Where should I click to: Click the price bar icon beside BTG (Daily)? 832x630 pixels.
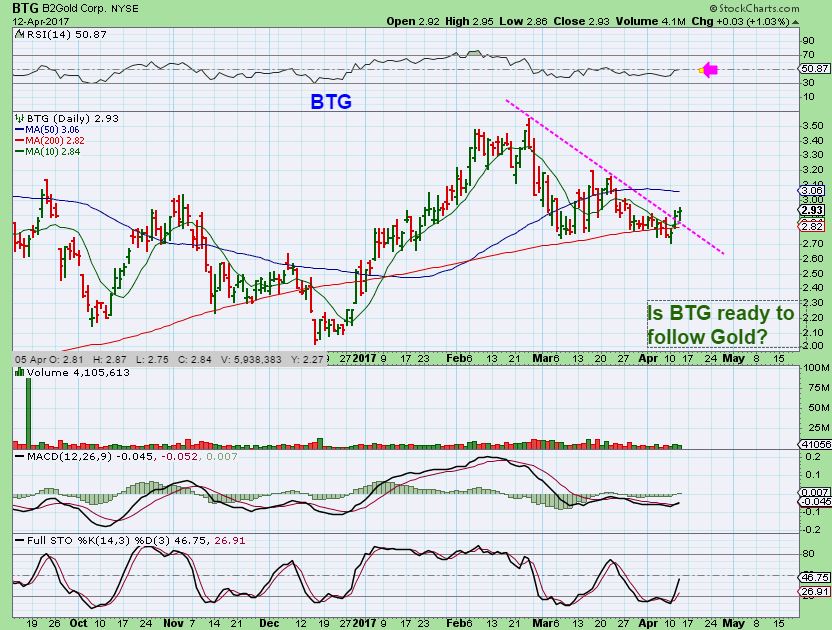(x=20, y=118)
